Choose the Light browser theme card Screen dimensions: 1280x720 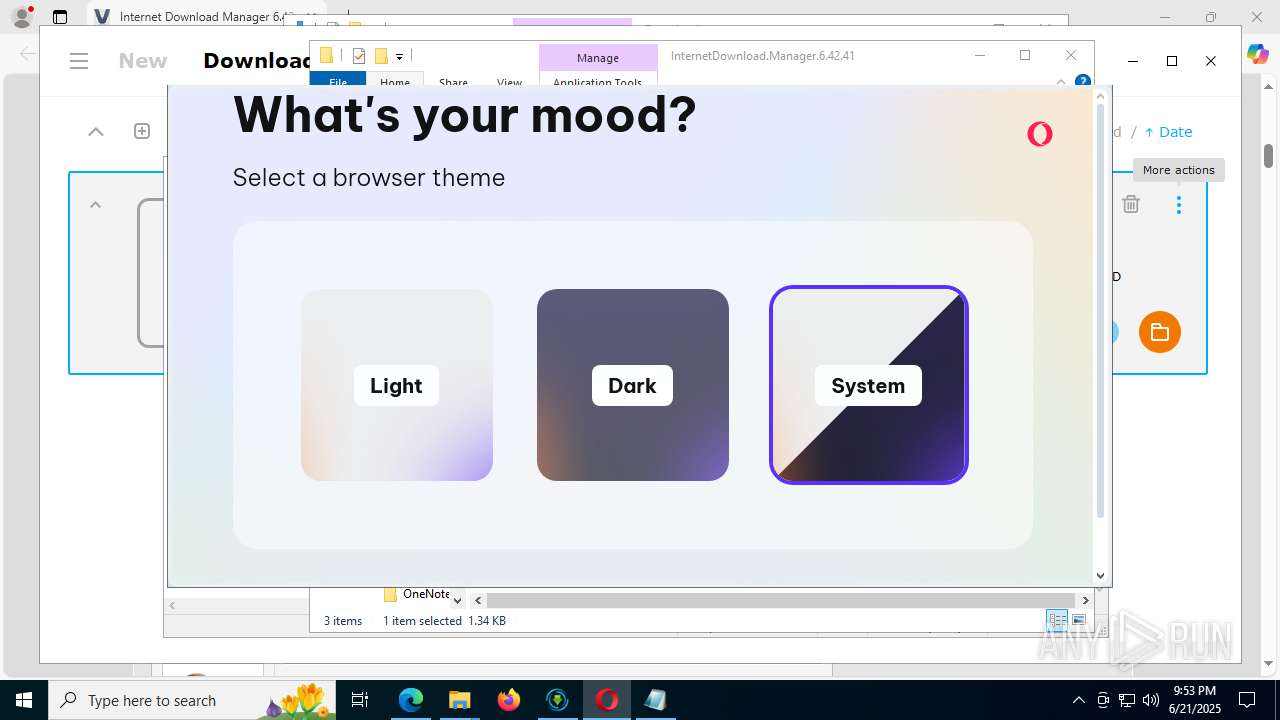pyautogui.click(x=397, y=385)
